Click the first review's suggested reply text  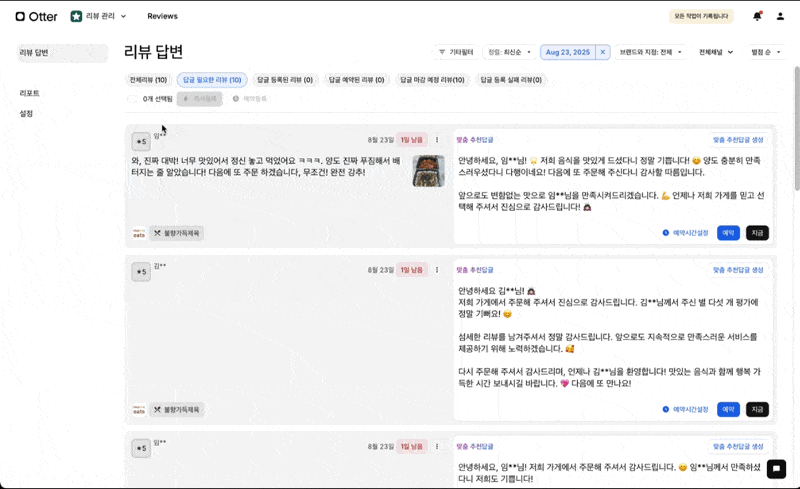(611, 184)
